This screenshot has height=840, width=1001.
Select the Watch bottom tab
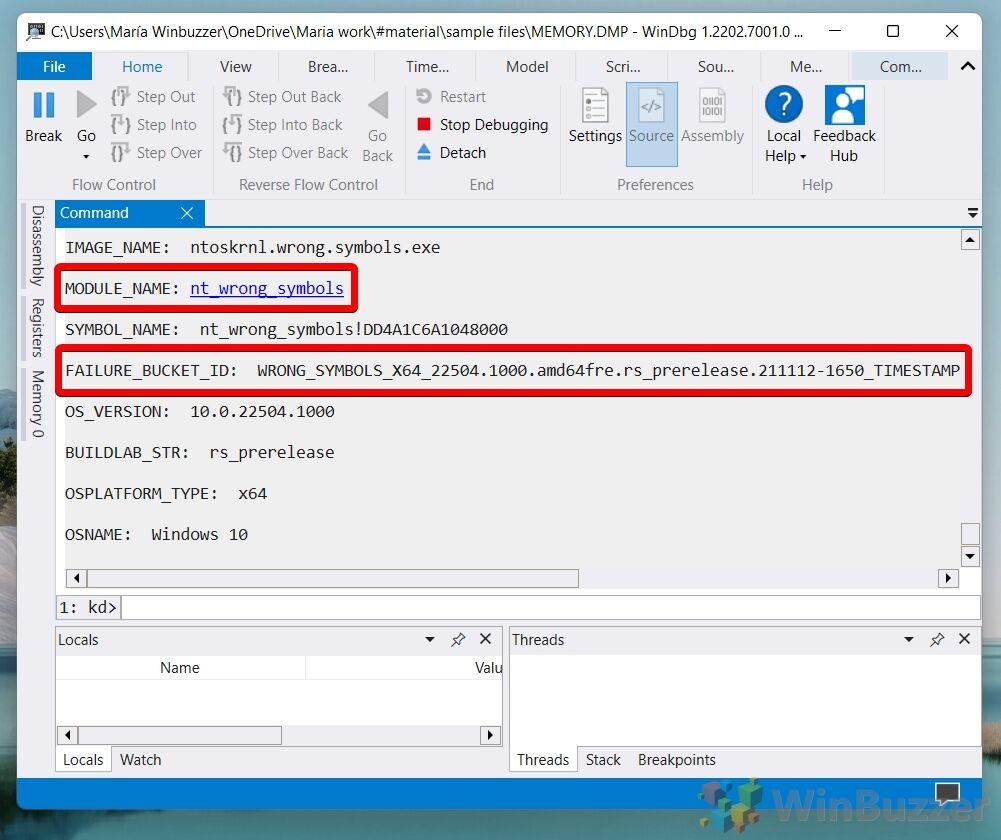(x=140, y=760)
